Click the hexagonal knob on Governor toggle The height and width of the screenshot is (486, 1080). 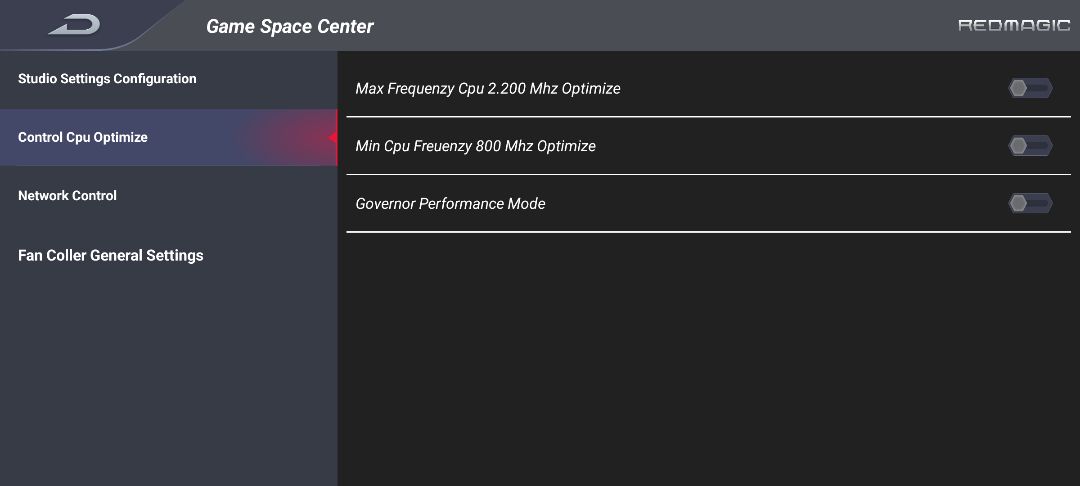click(1018, 203)
